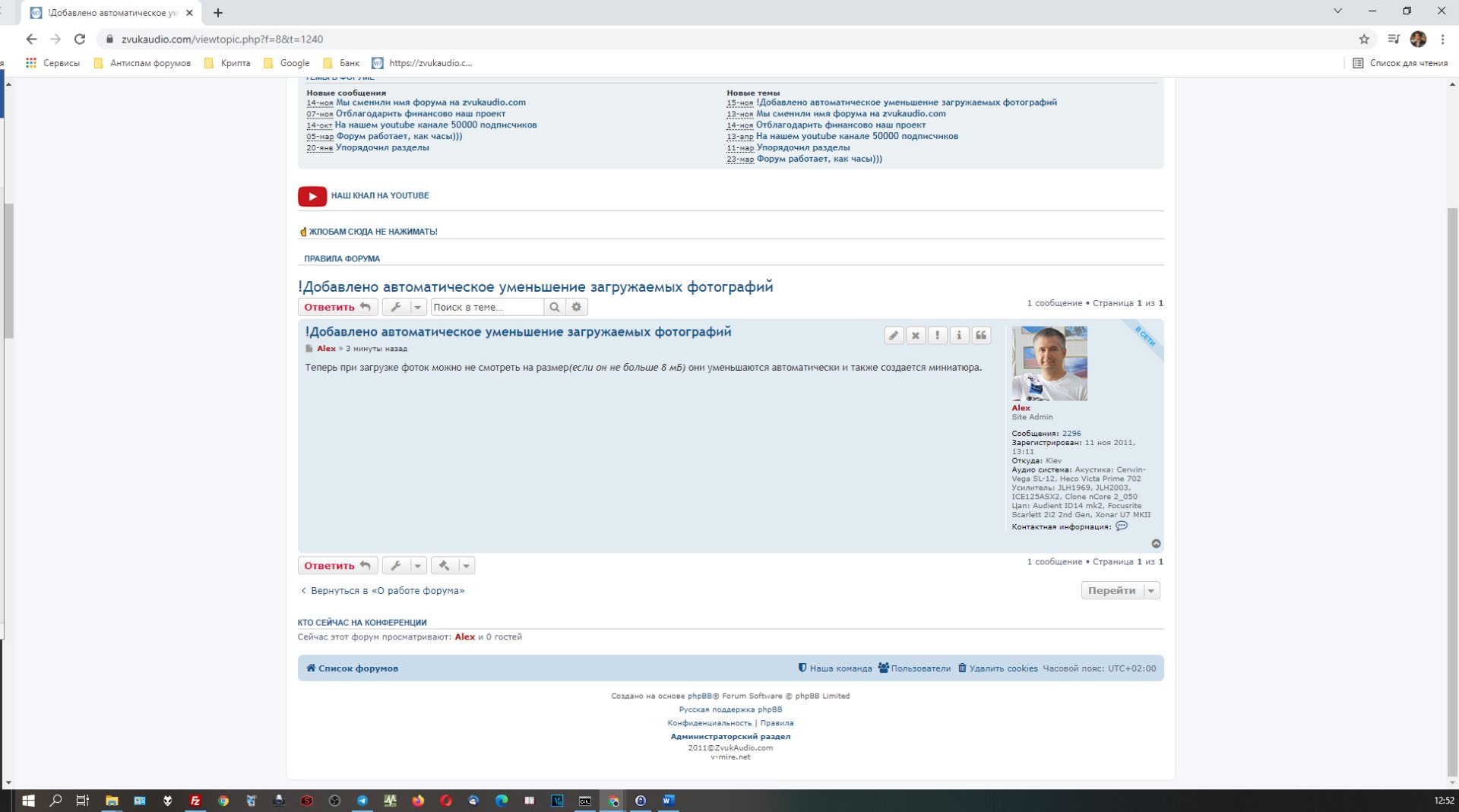The image size is (1459, 812).
Task: Expand the top topic tools wrench dropdown
Action: pyautogui.click(x=404, y=307)
